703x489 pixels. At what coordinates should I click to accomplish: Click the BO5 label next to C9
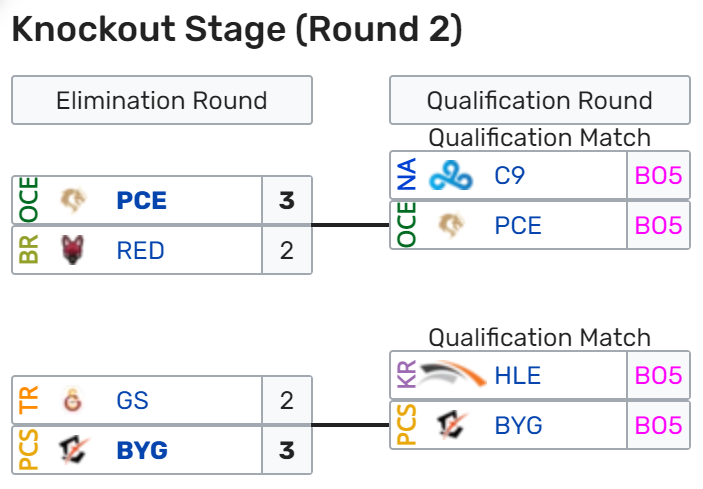[x=659, y=175]
